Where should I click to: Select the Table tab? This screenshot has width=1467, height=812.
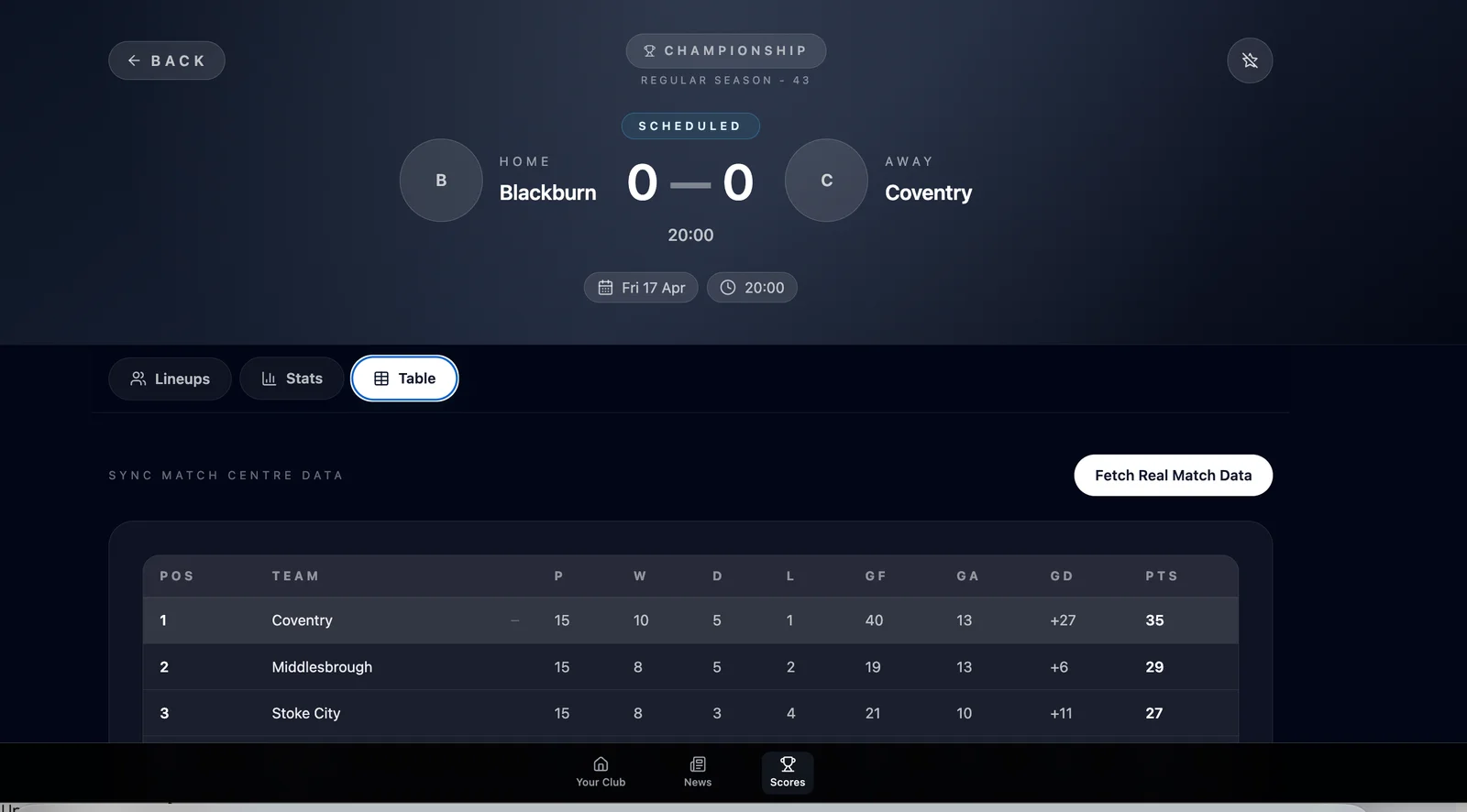404,379
